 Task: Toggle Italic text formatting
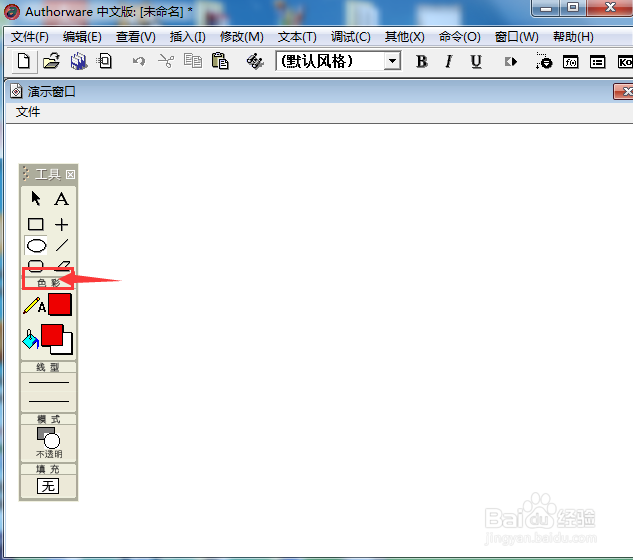(449, 62)
